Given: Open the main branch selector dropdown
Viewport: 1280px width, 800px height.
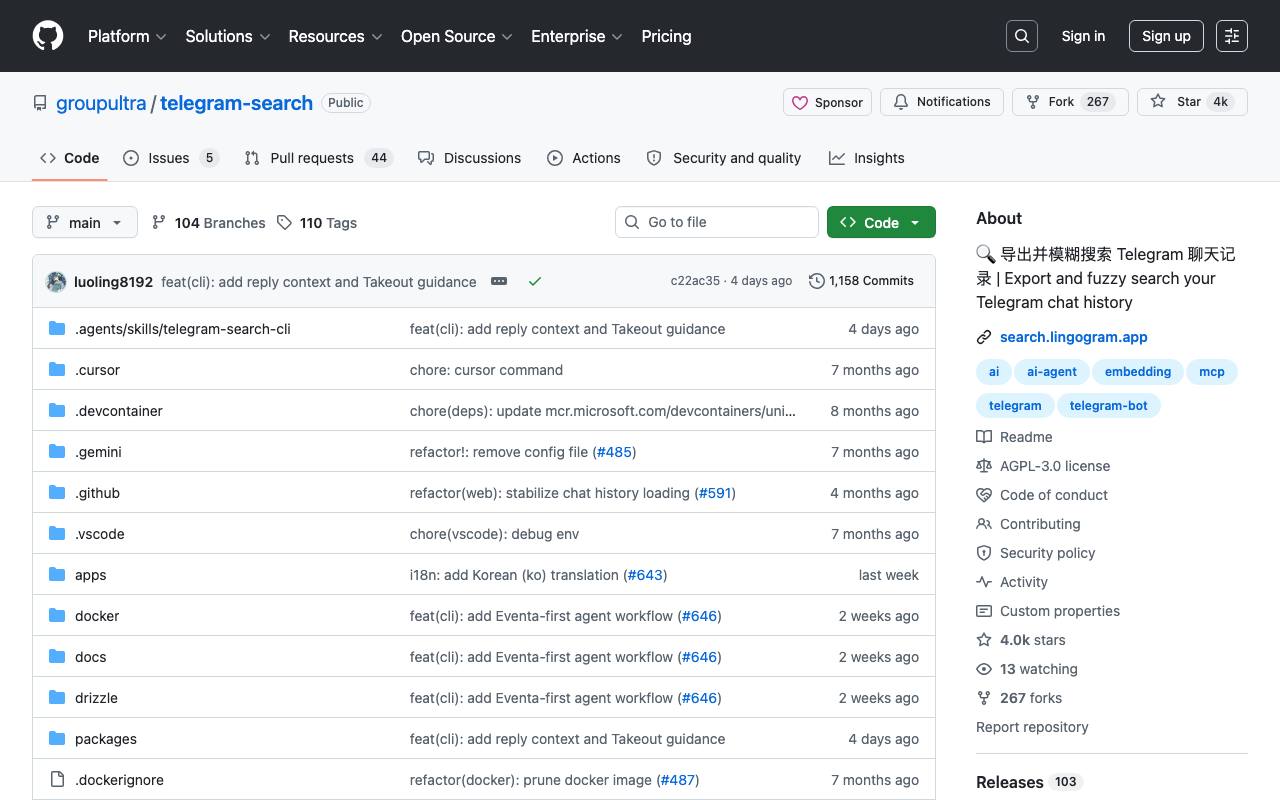Looking at the screenshot, I should pyautogui.click(x=84, y=222).
